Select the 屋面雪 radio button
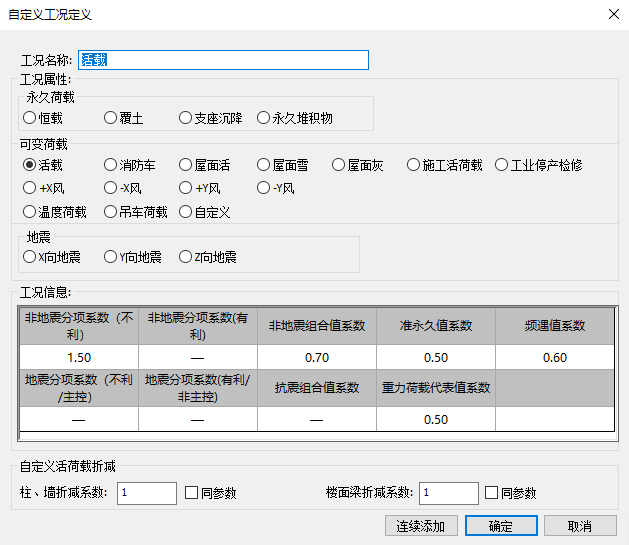This screenshot has height=545, width=629. click(264, 165)
